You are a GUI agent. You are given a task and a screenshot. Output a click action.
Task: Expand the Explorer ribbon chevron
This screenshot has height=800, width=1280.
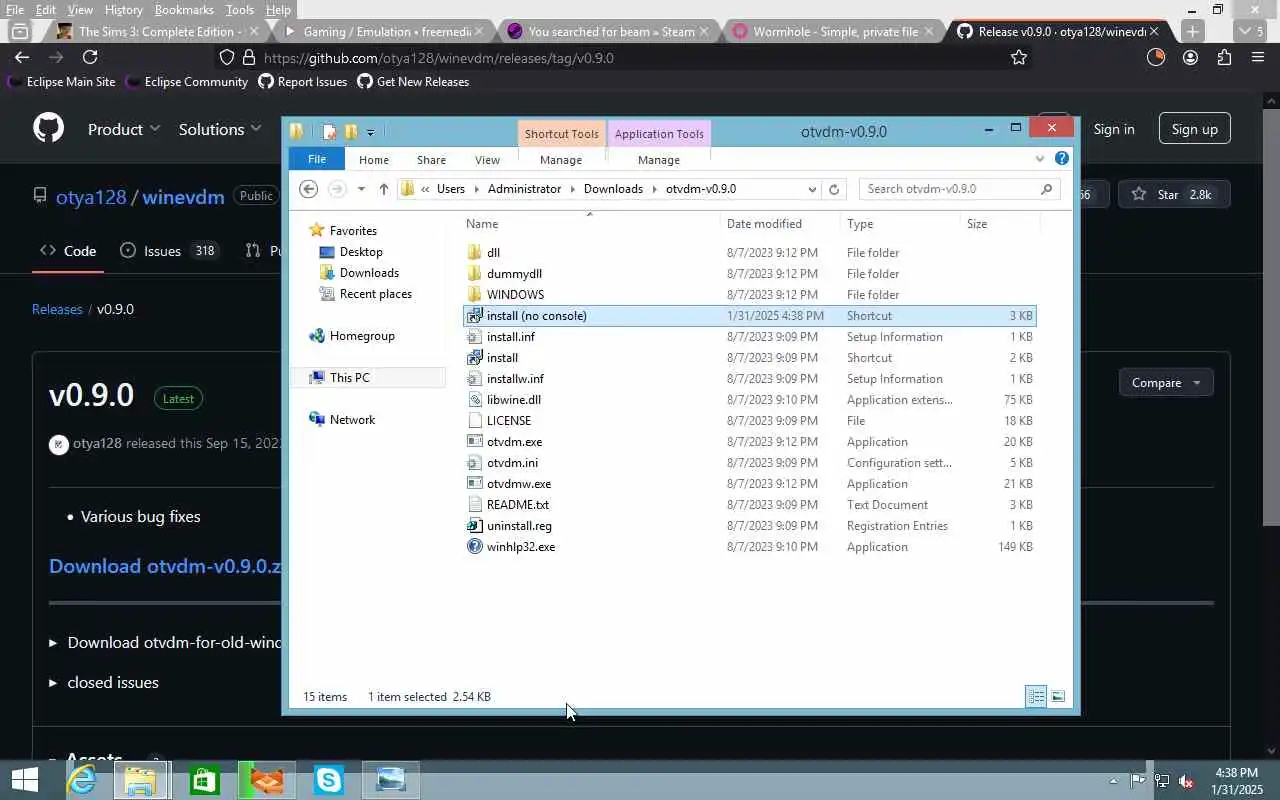tap(1040, 158)
